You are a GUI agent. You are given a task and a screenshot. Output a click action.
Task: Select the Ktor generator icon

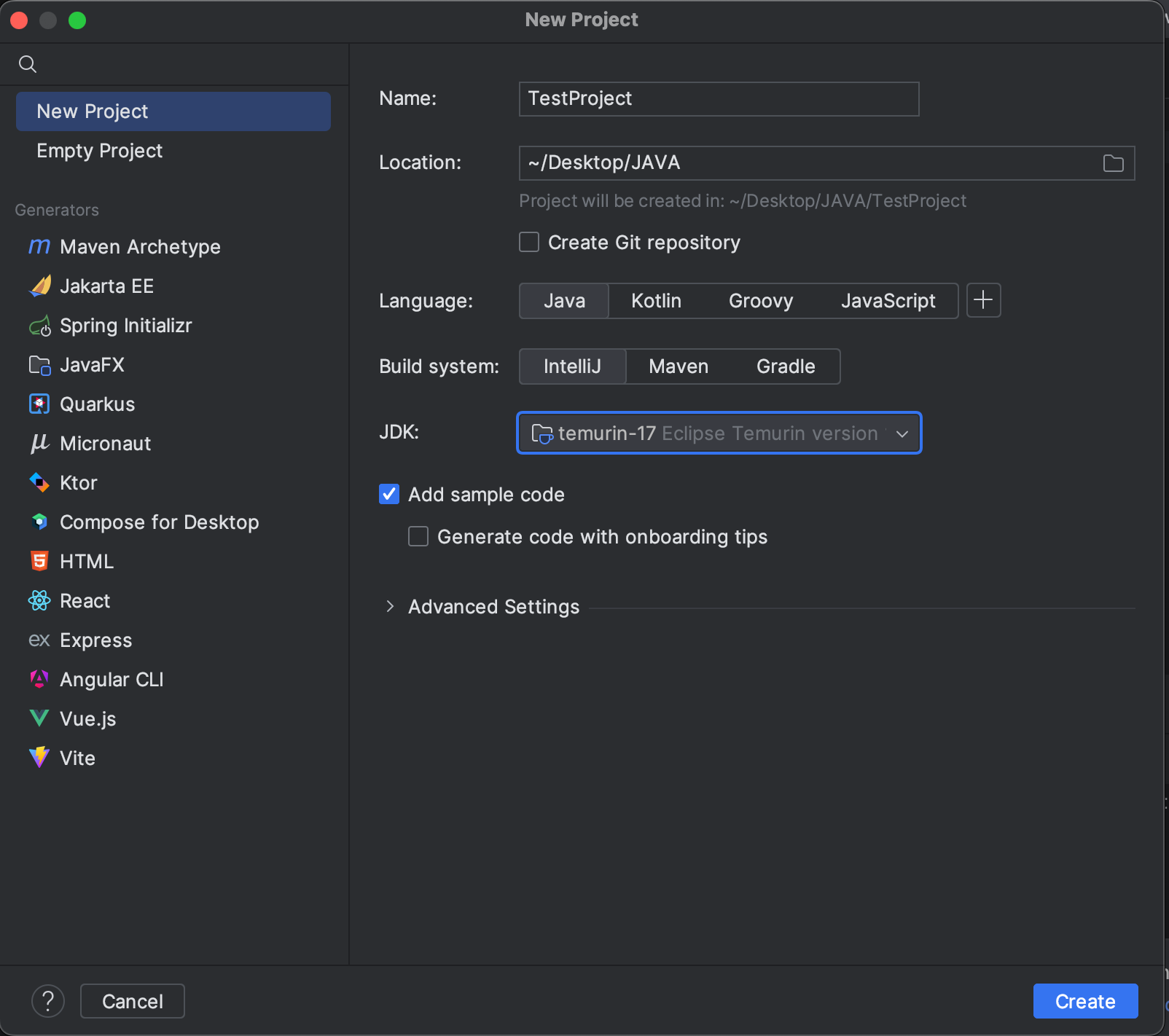coord(39,483)
